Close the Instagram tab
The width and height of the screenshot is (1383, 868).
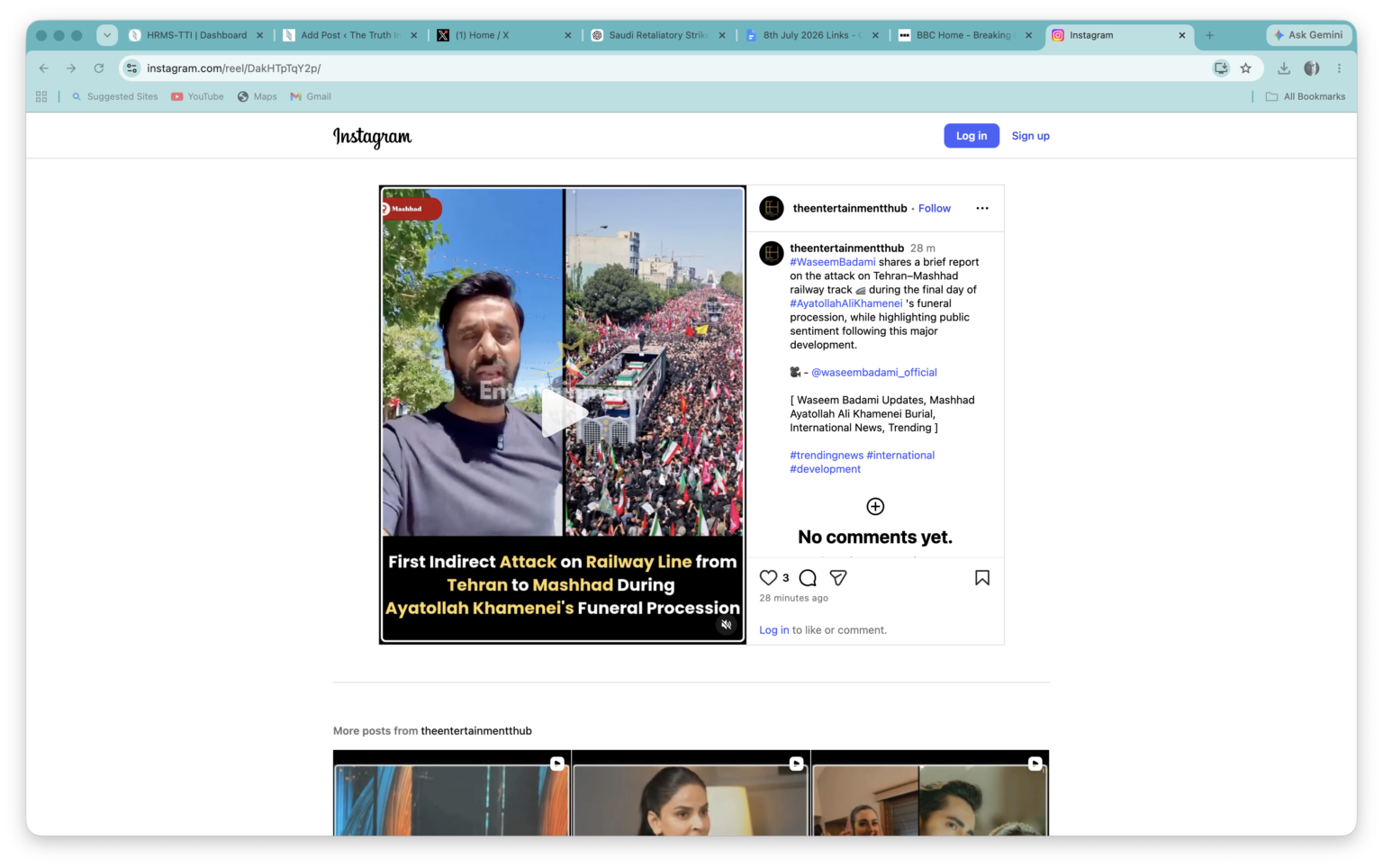[x=1182, y=35]
